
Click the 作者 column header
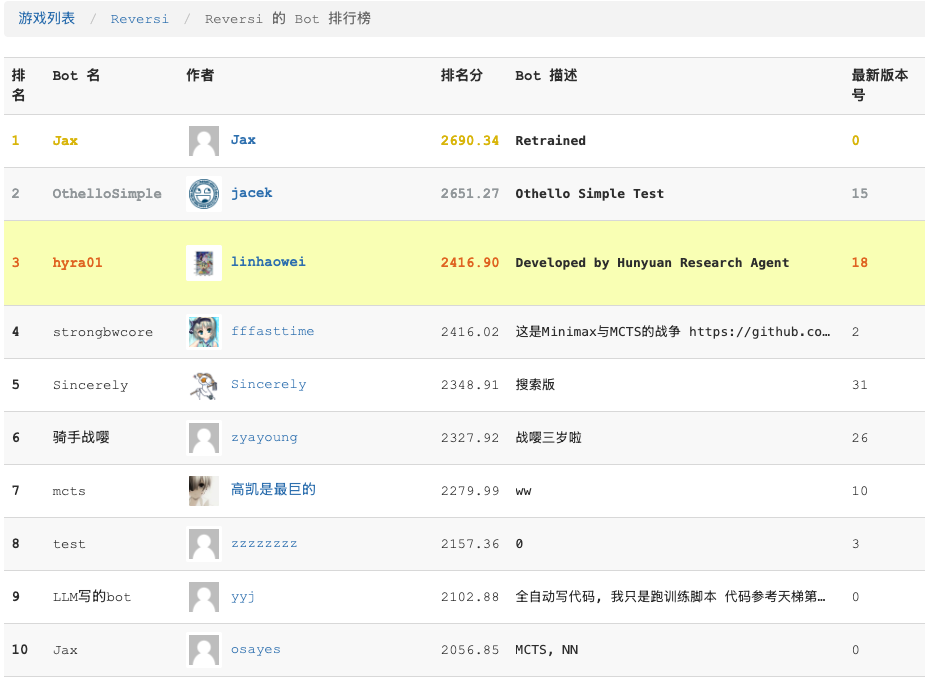(200, 75)
